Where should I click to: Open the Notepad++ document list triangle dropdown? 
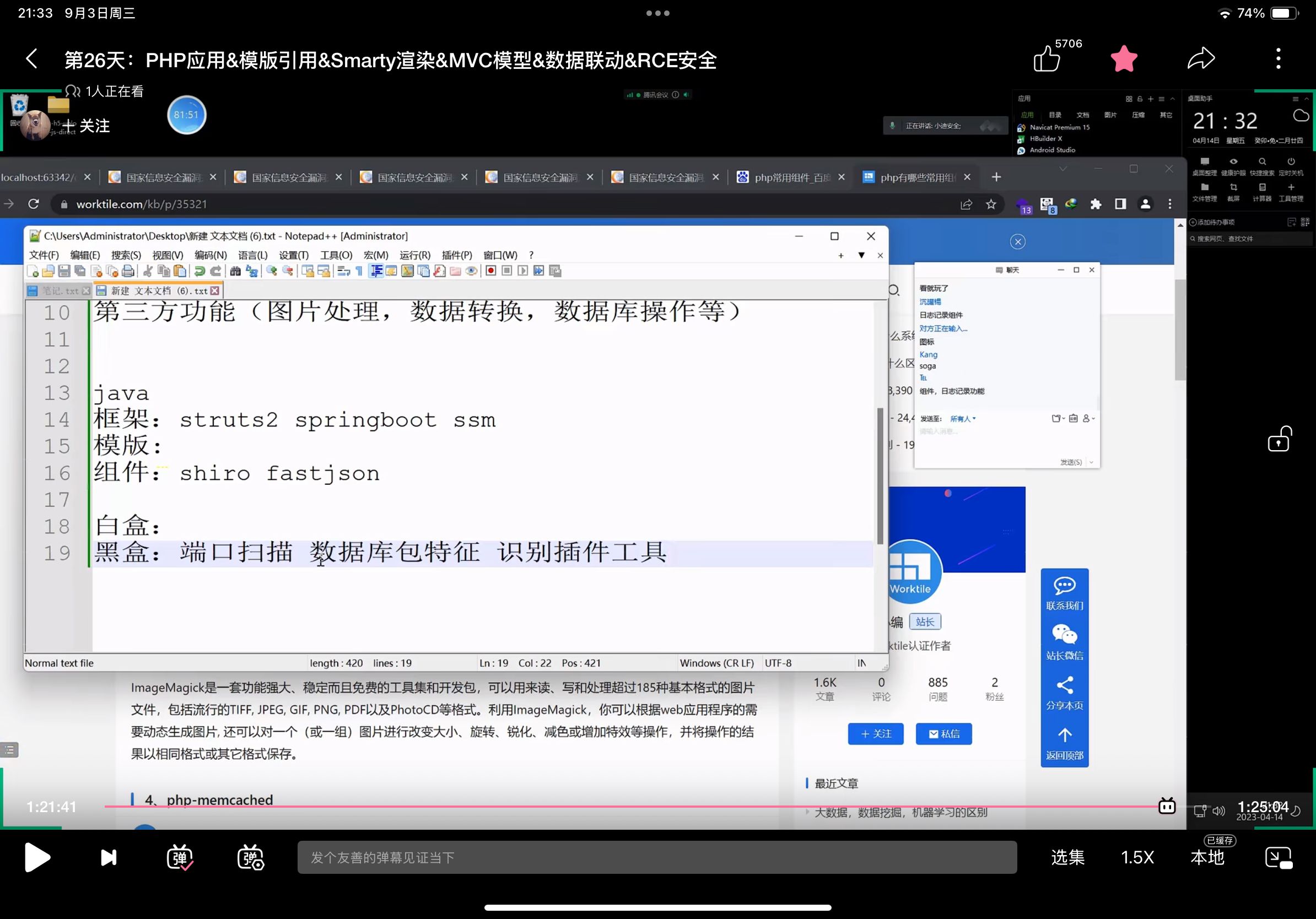[861, 256]
